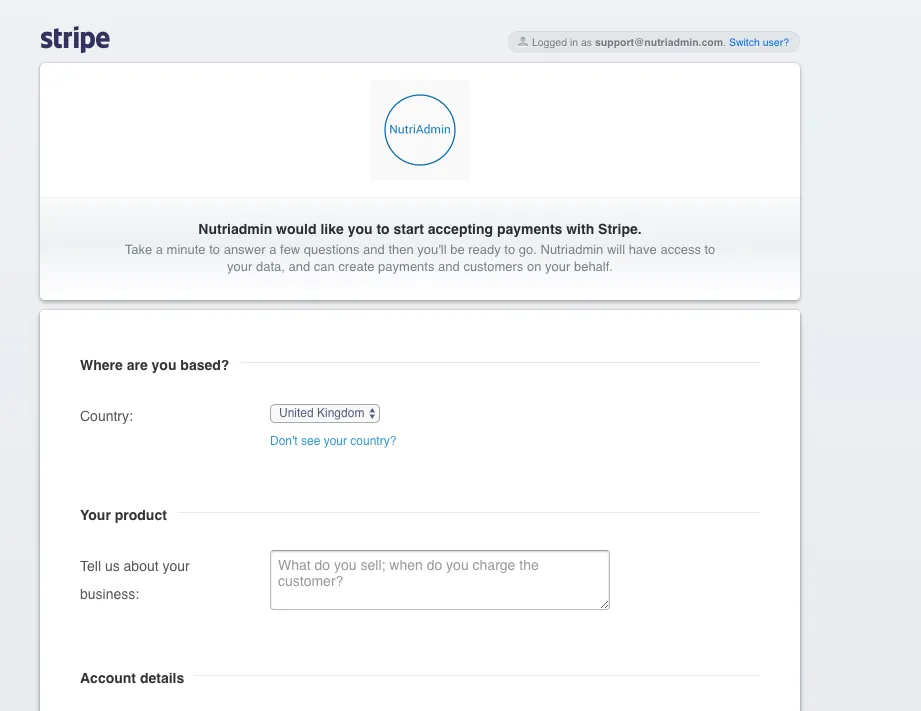Click the "Tell us about your business" label
Screen dimensions: 921x711
[x=134, y=580]
